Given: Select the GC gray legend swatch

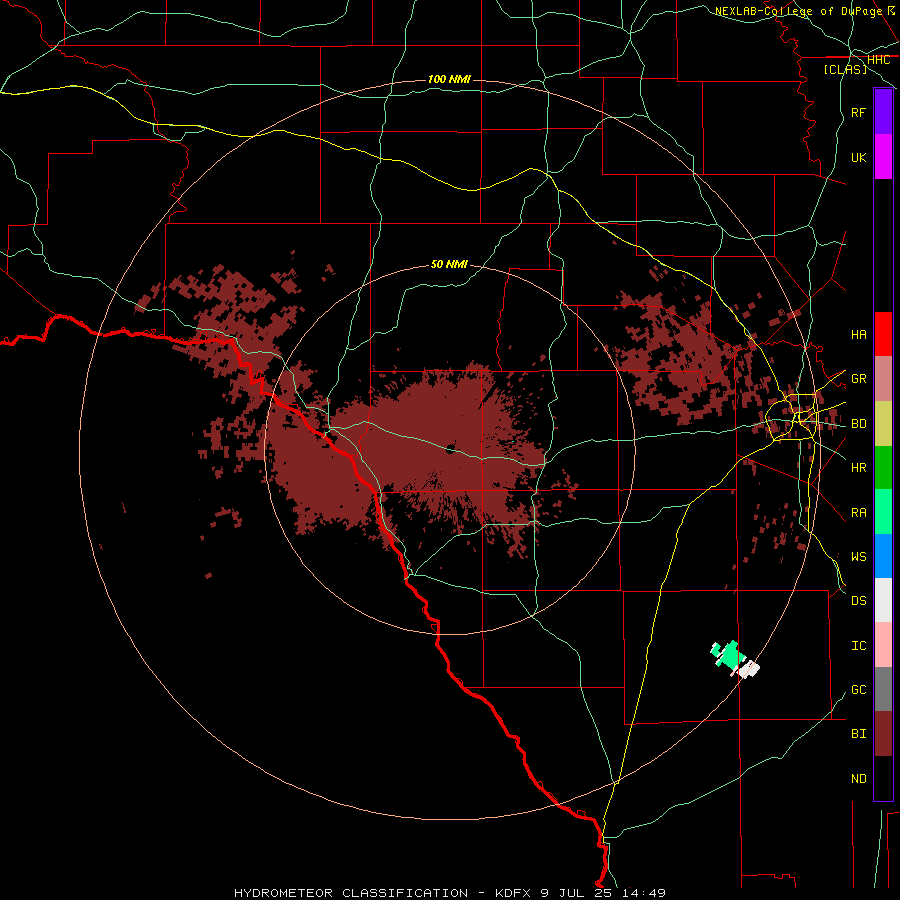Looking at the screenshot, I should click(x=883, y=689).
